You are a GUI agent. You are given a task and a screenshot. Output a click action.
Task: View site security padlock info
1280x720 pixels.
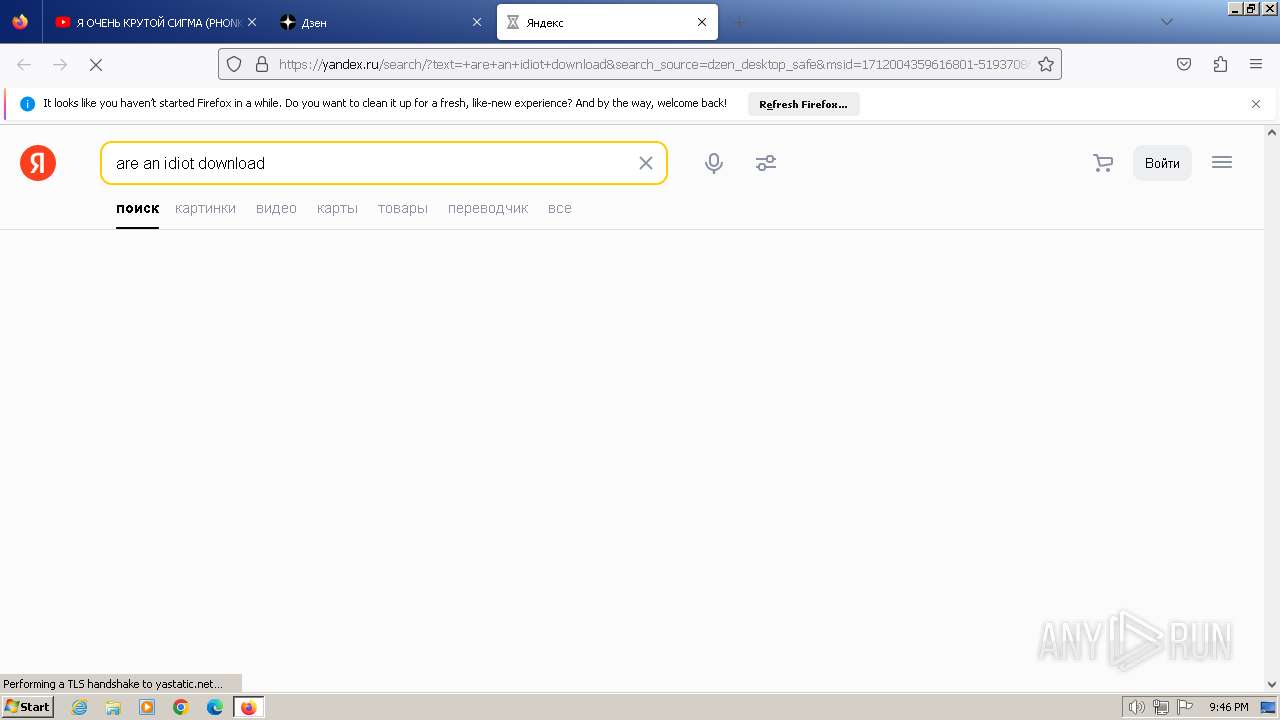262,64
